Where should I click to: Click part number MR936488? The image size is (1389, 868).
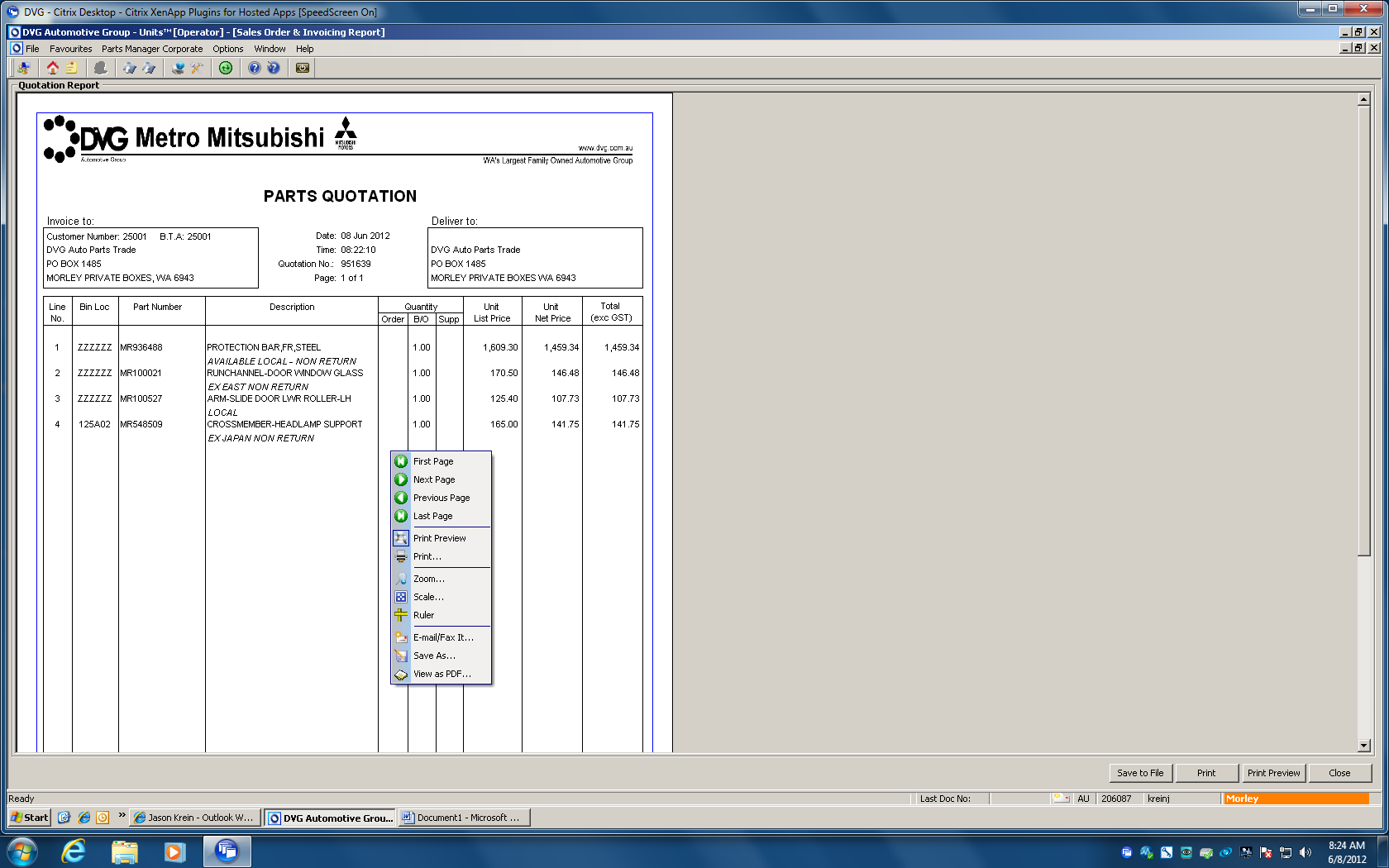[x=141, y=347]
